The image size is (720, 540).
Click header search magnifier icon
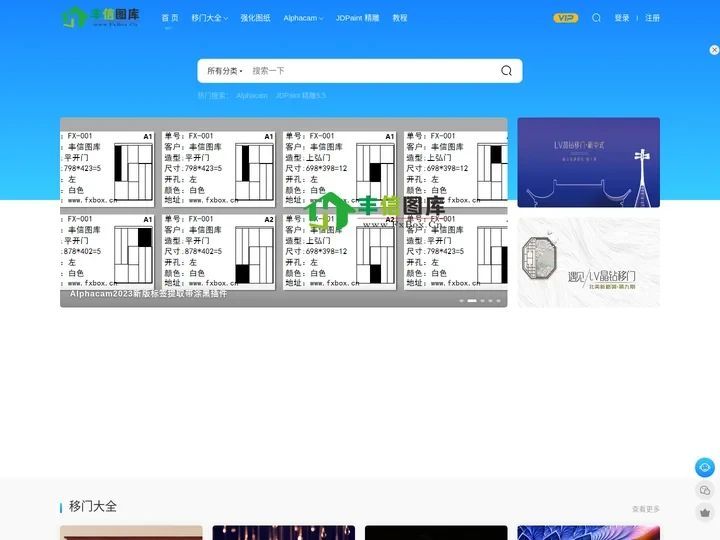click(596, 18)
